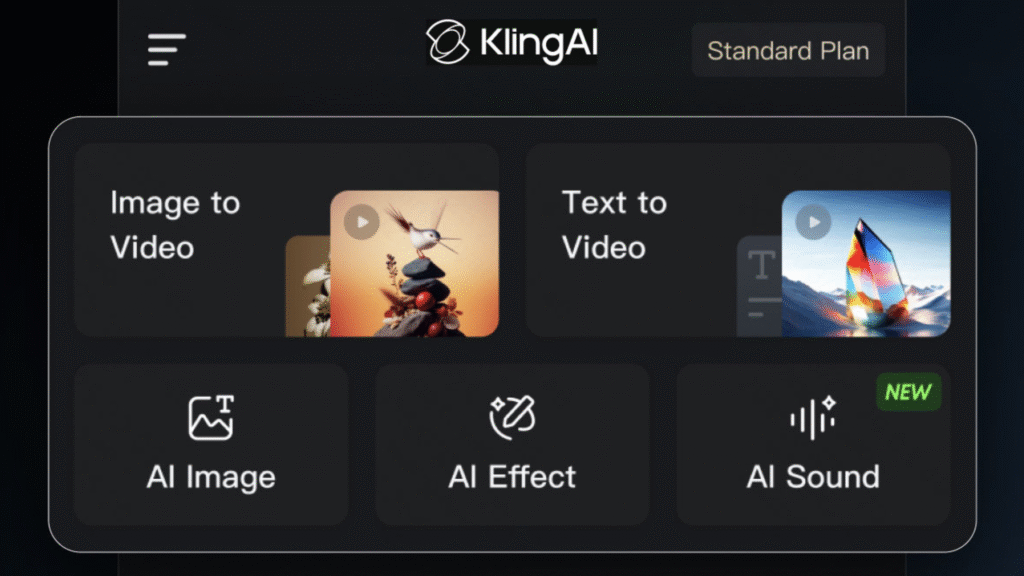This screenshot has height=576, width=1024.
Task: Click the AI Sound waveform icon
Action: (x=812, y=417)
